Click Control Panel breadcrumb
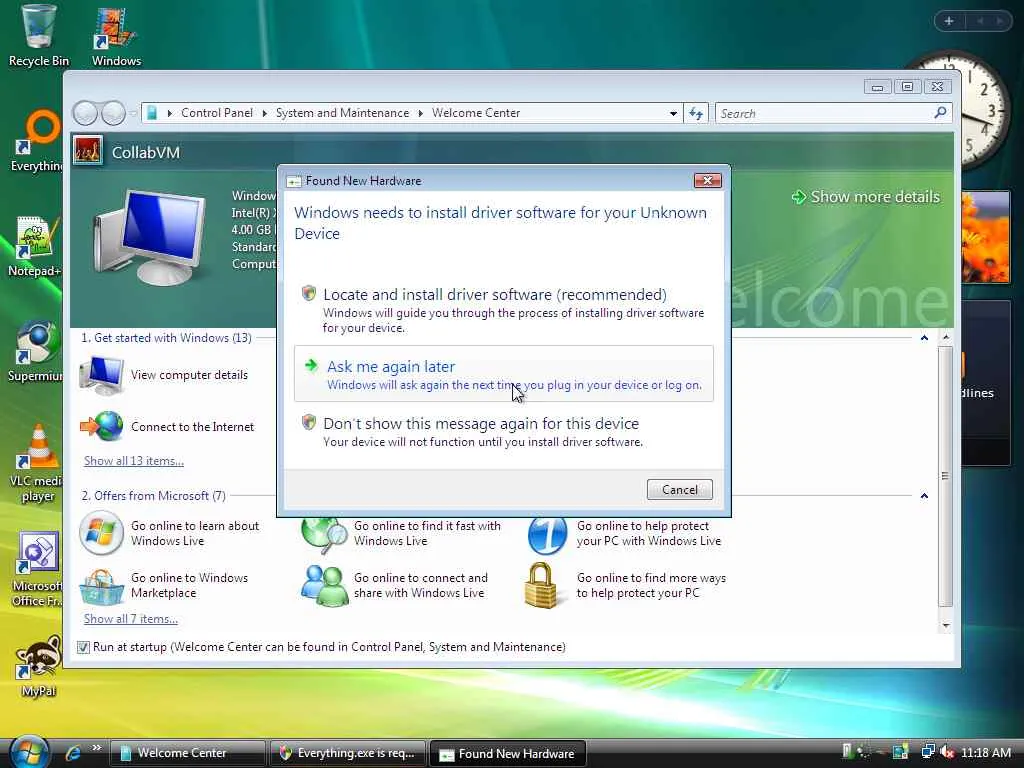The width and height of the screenshot is (1024, 768). coord(217,113)
